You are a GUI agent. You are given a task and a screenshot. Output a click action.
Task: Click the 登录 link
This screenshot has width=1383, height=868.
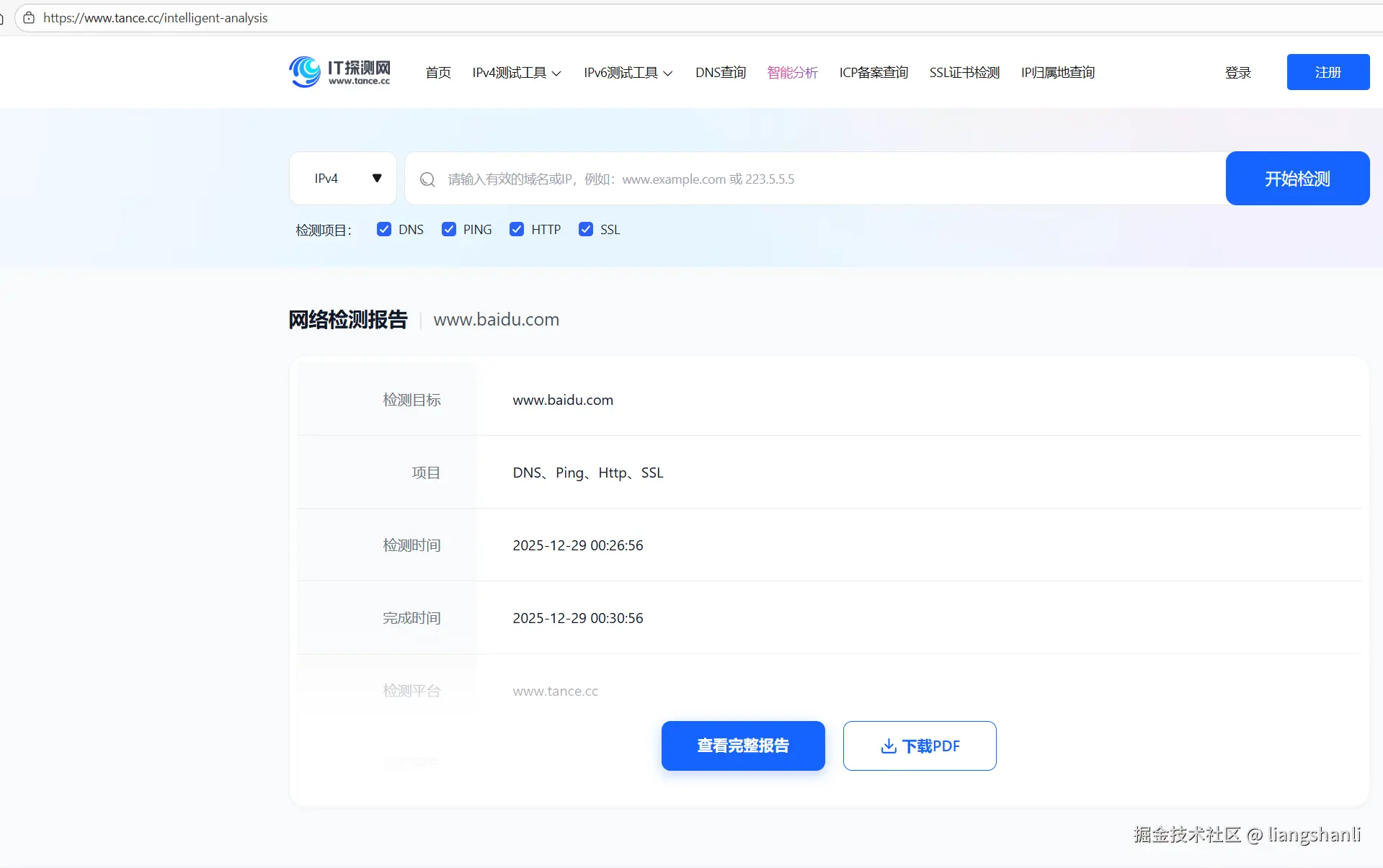[1238, 72]
